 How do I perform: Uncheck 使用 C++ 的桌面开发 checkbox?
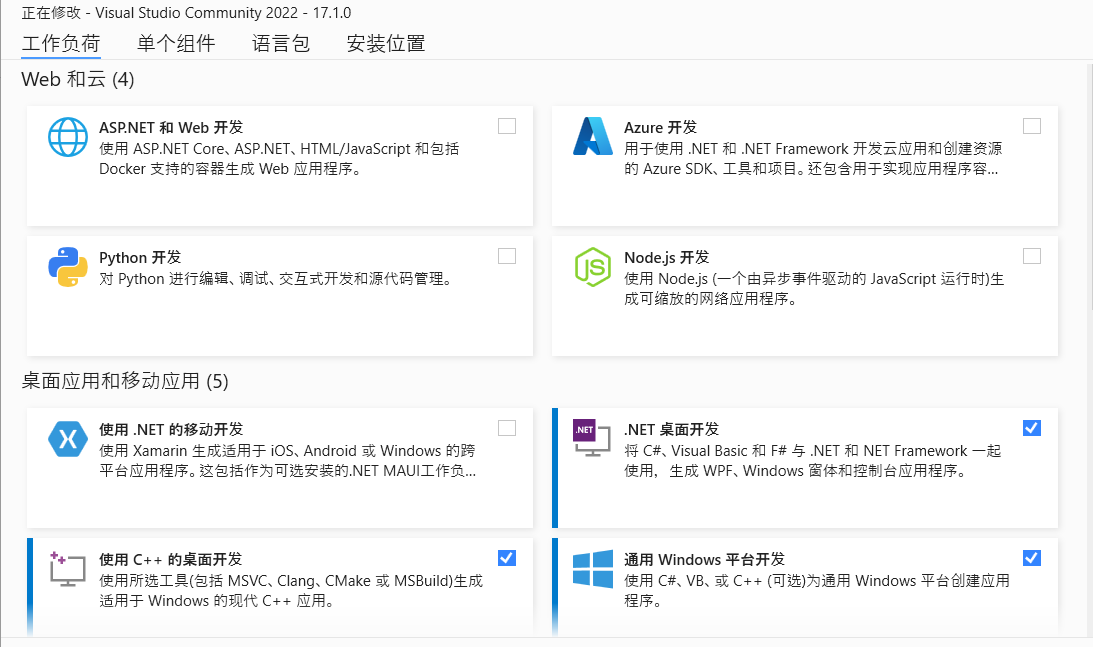click(507, 558)
